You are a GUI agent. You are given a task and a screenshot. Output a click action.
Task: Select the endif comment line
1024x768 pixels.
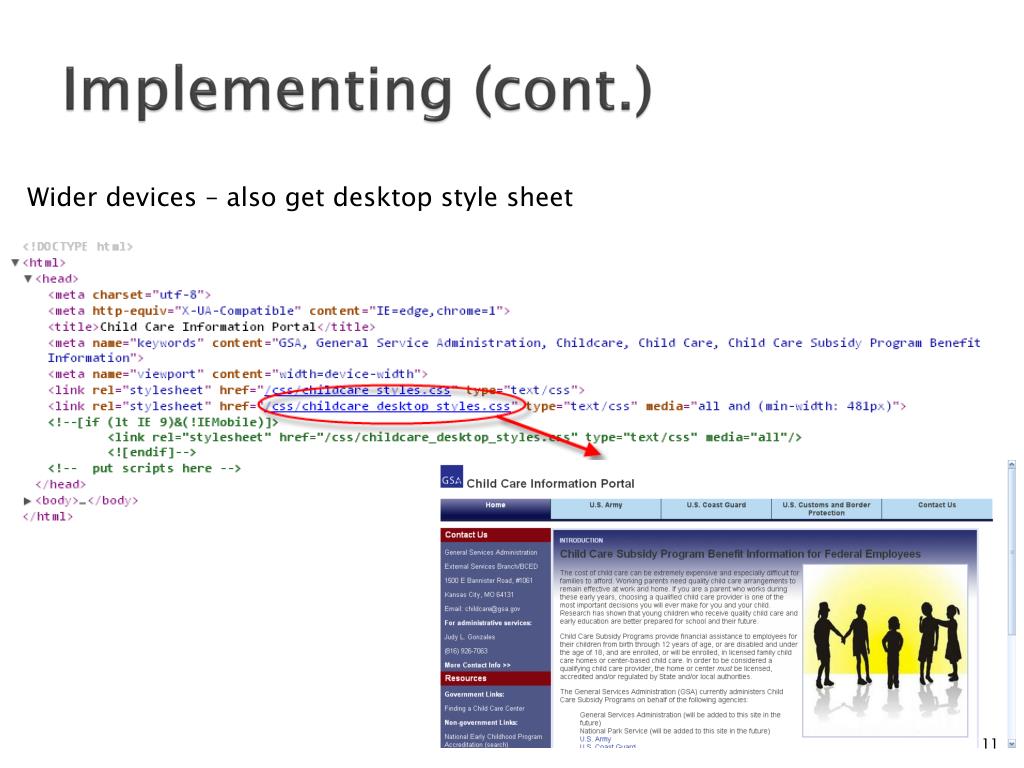(x=152, y=453)
